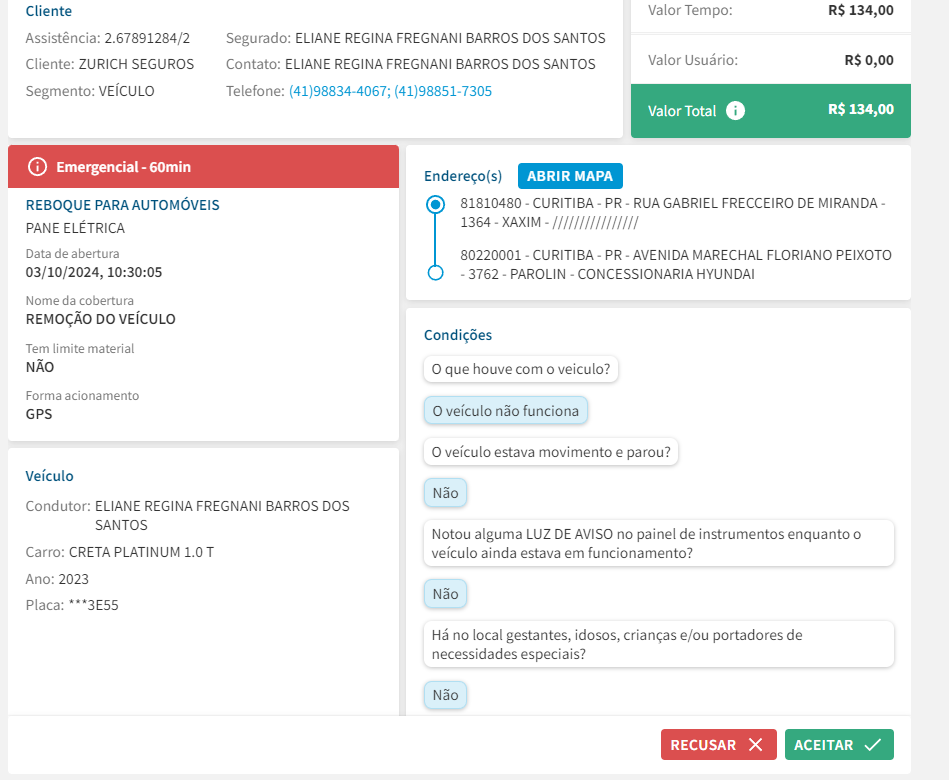Click the REBOQUE PARA AUTOMÓVEIS service title

pyautogui.click(x=122, y=205)
